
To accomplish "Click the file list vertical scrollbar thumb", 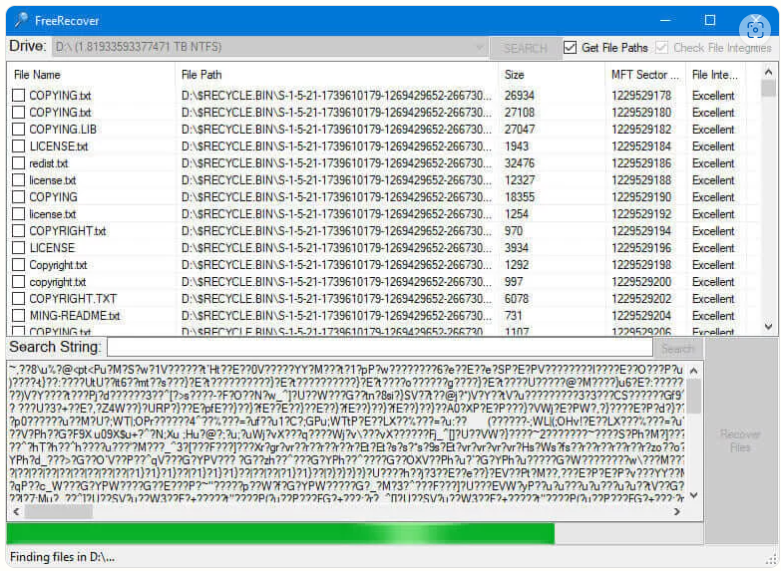I will pos(769,88).
